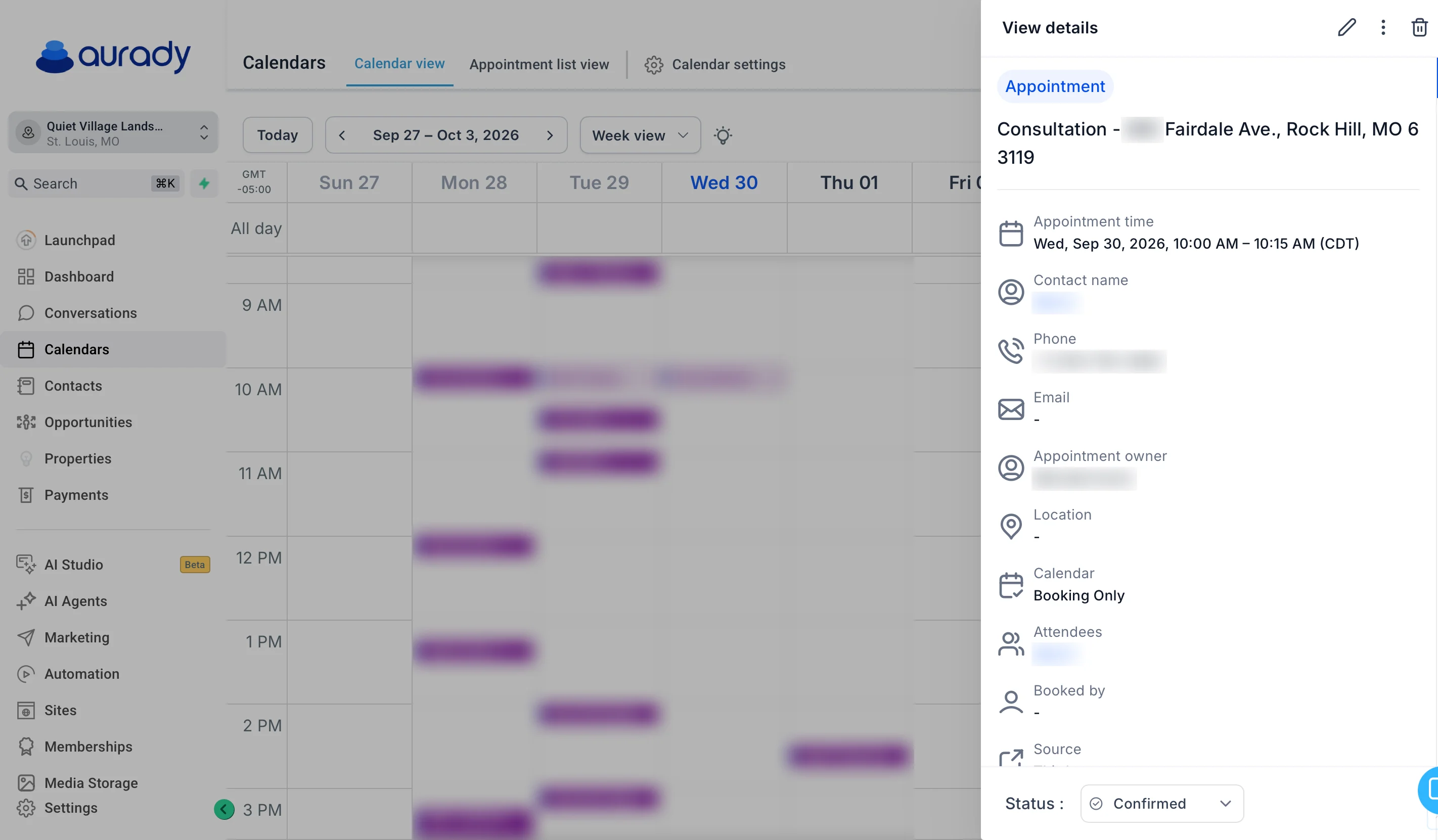1438x840 pixels.
Task: Click the lightning bolt quick actions icon
Action: tap(204, 183)
